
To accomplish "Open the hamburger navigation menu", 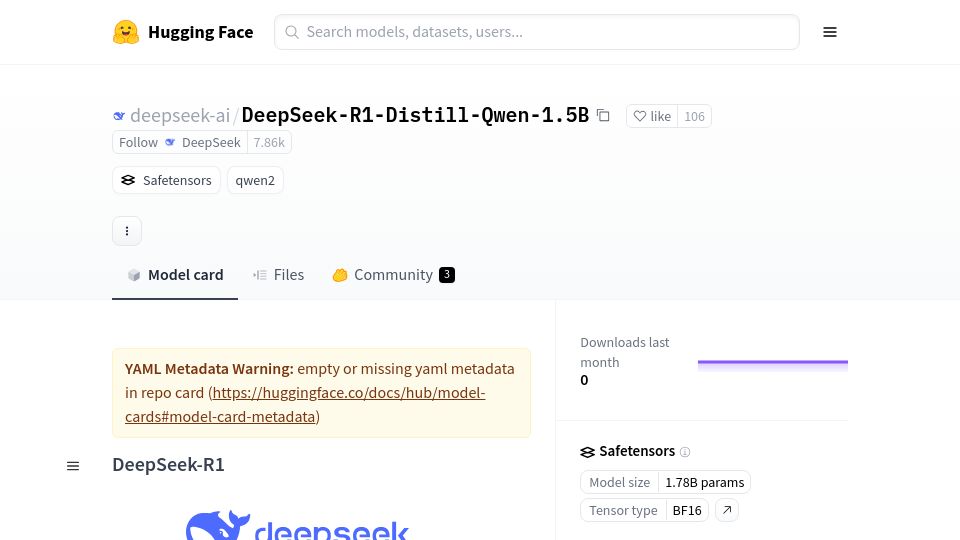I will tap(830, 32).
